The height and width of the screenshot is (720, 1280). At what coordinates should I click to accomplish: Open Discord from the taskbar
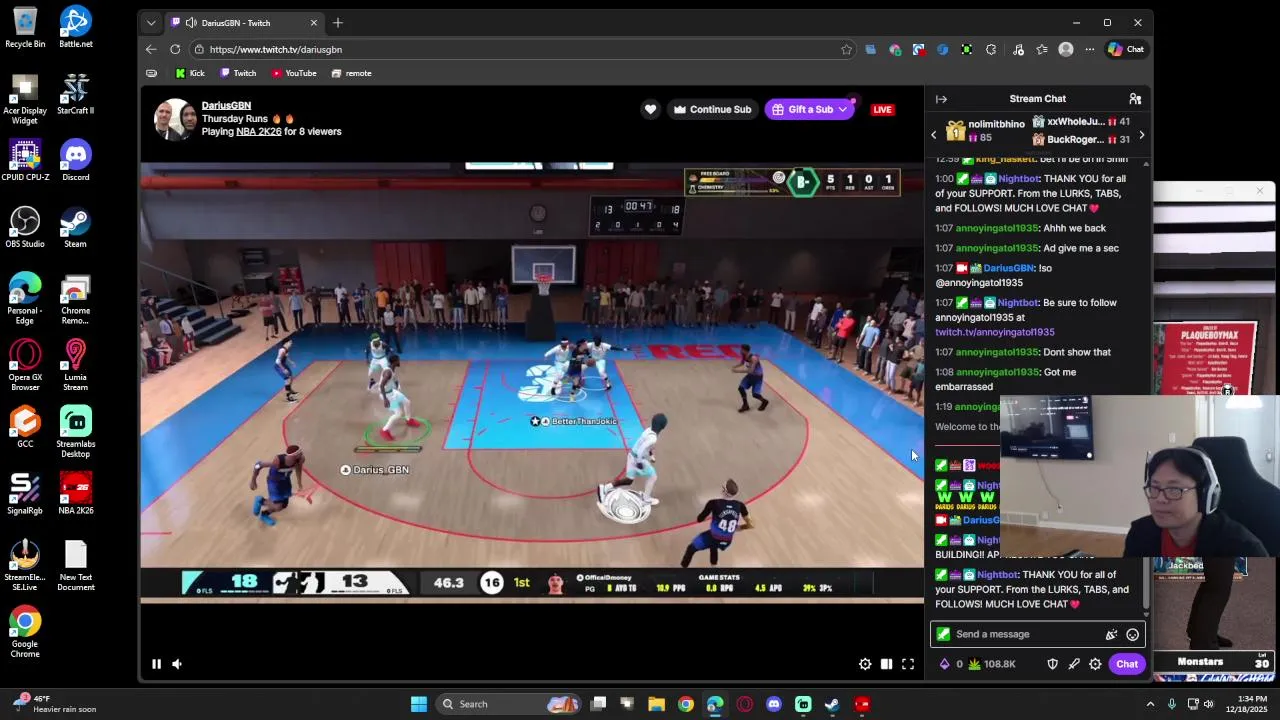773,704
